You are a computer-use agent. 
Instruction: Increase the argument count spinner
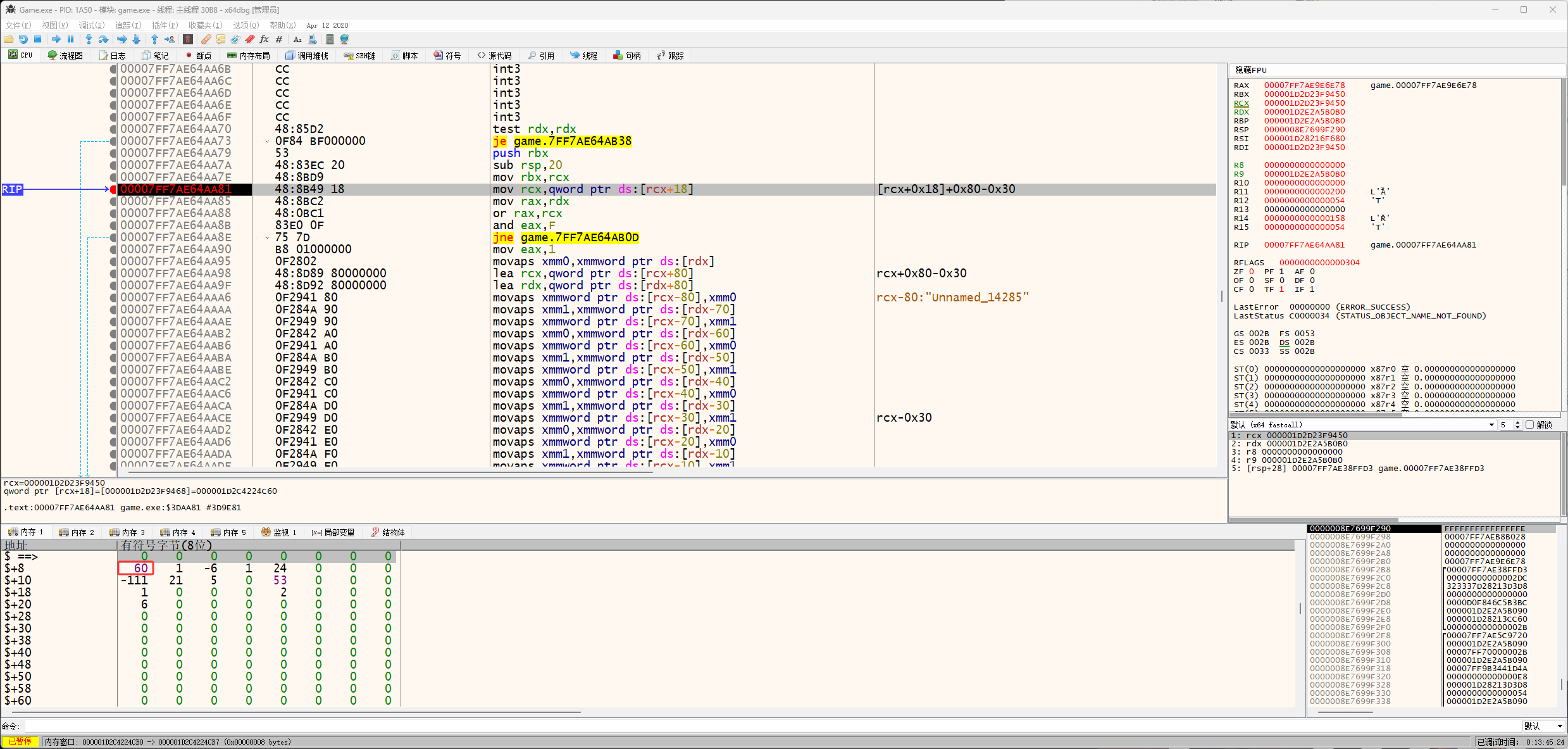click(1517, 423)
